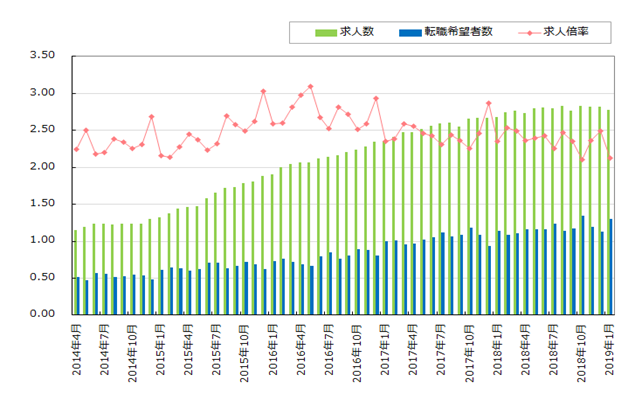
Task: Click the 3.00 y-axis value
Action: [42, 93]
